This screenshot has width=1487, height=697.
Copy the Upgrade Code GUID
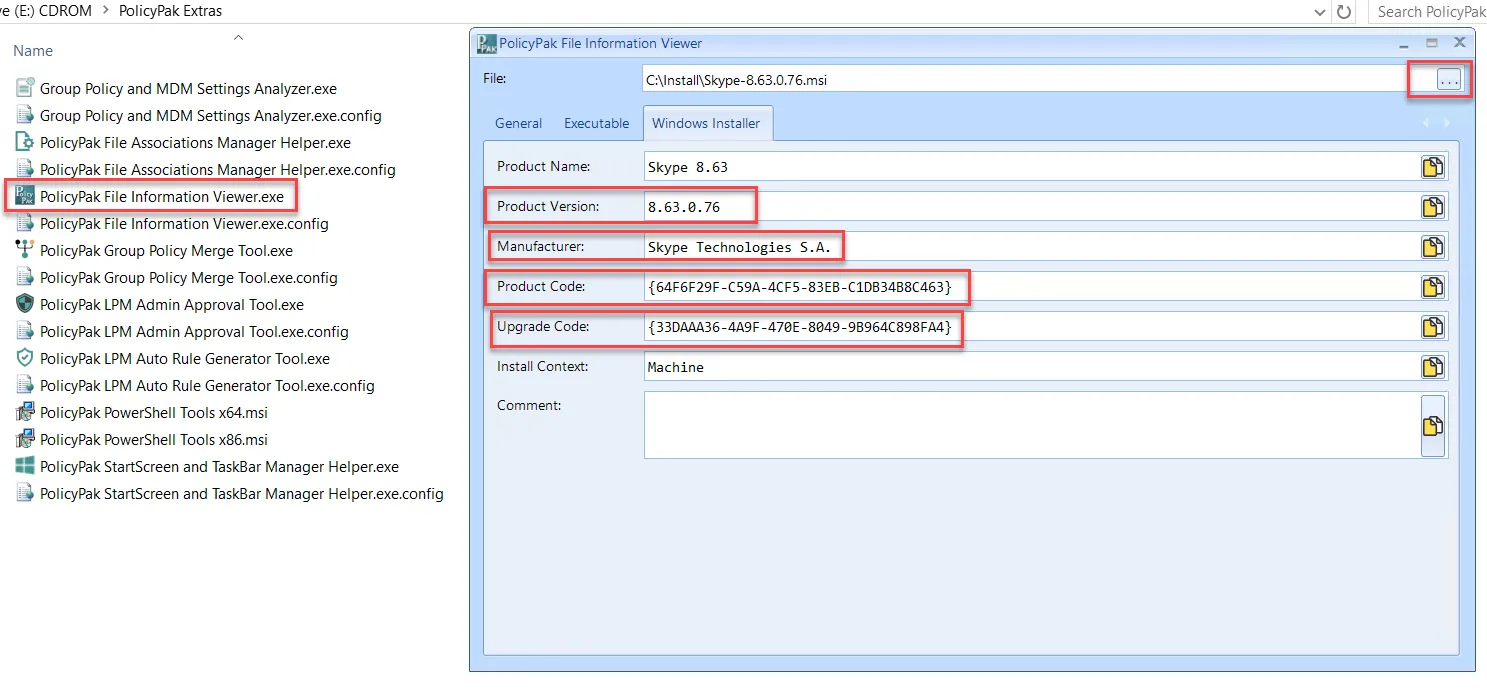click(1433, 327)
